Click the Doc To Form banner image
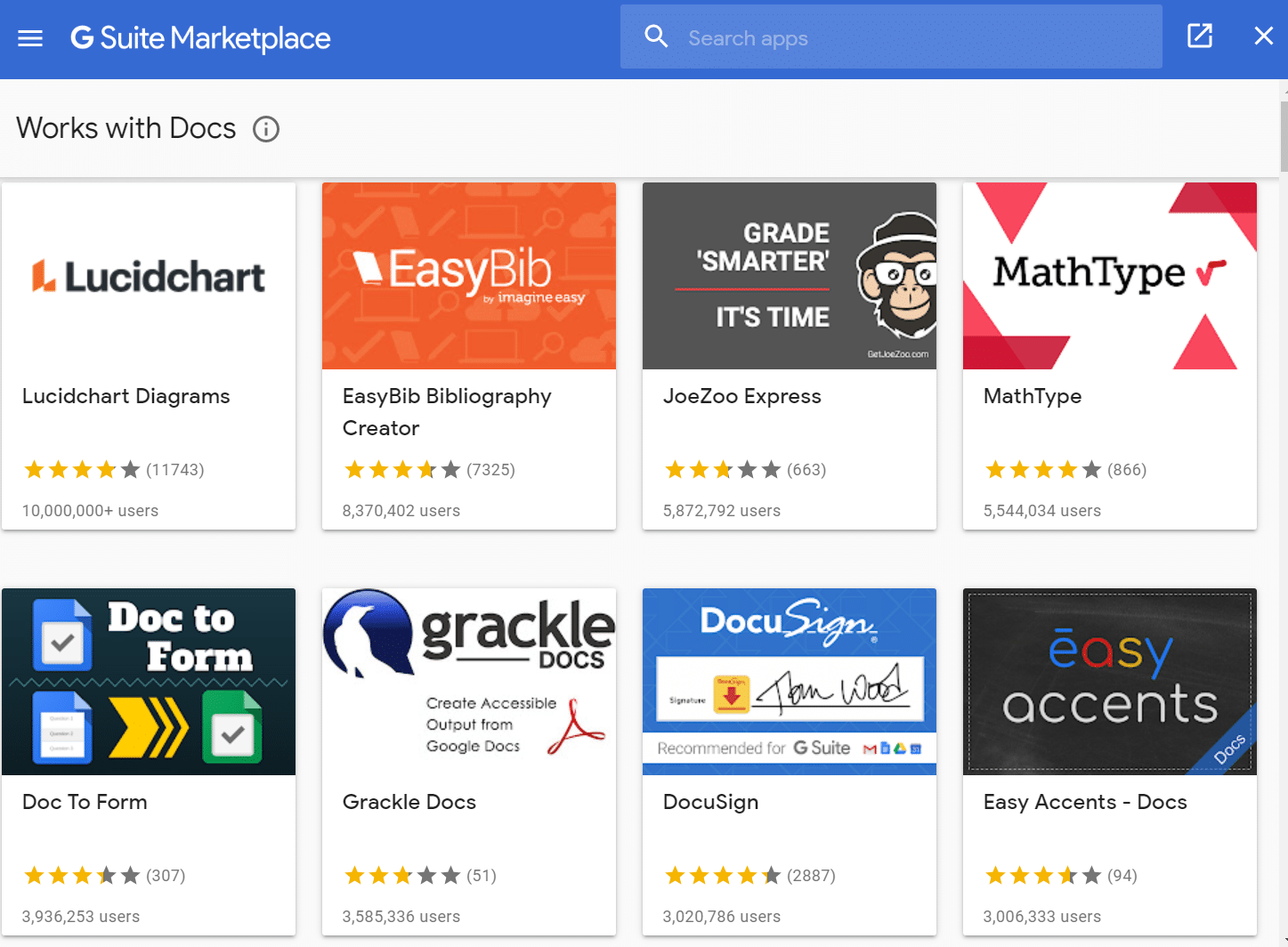 [149, 682]
